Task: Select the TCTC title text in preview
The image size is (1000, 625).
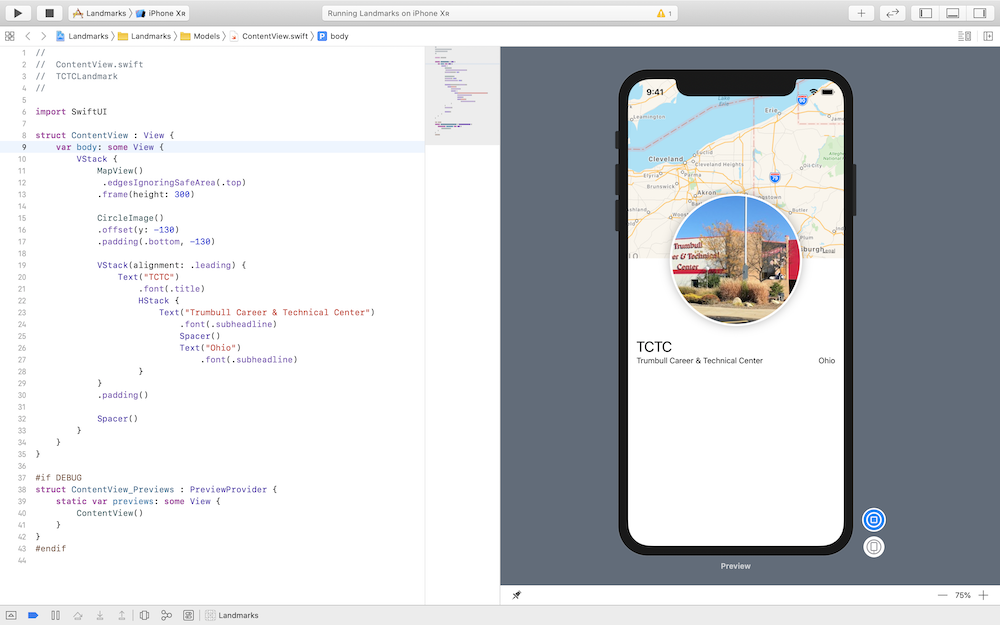Action: click(654, 347)
